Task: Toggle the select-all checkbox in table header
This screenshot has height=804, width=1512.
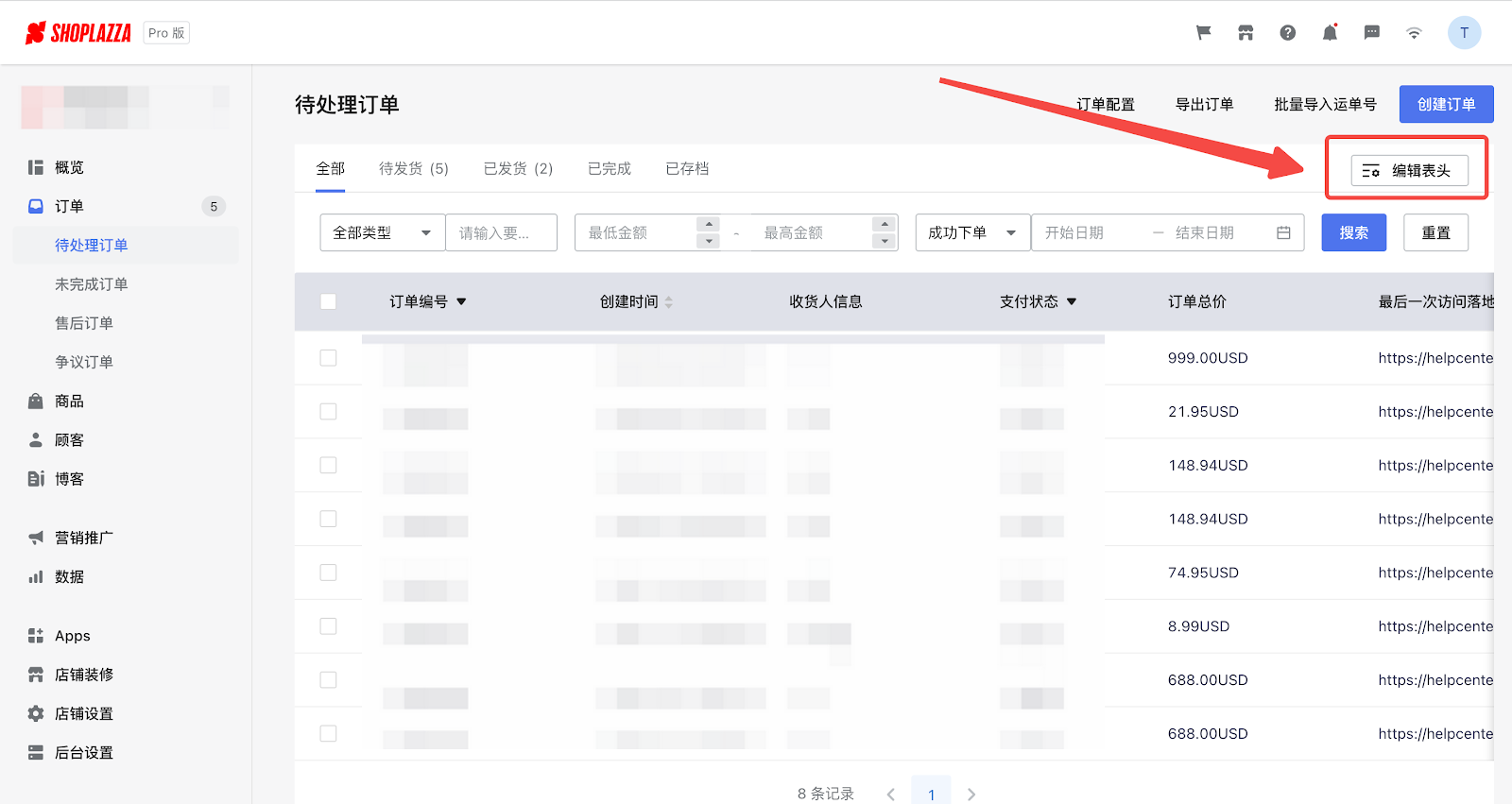Action: (x=328, y=301)
